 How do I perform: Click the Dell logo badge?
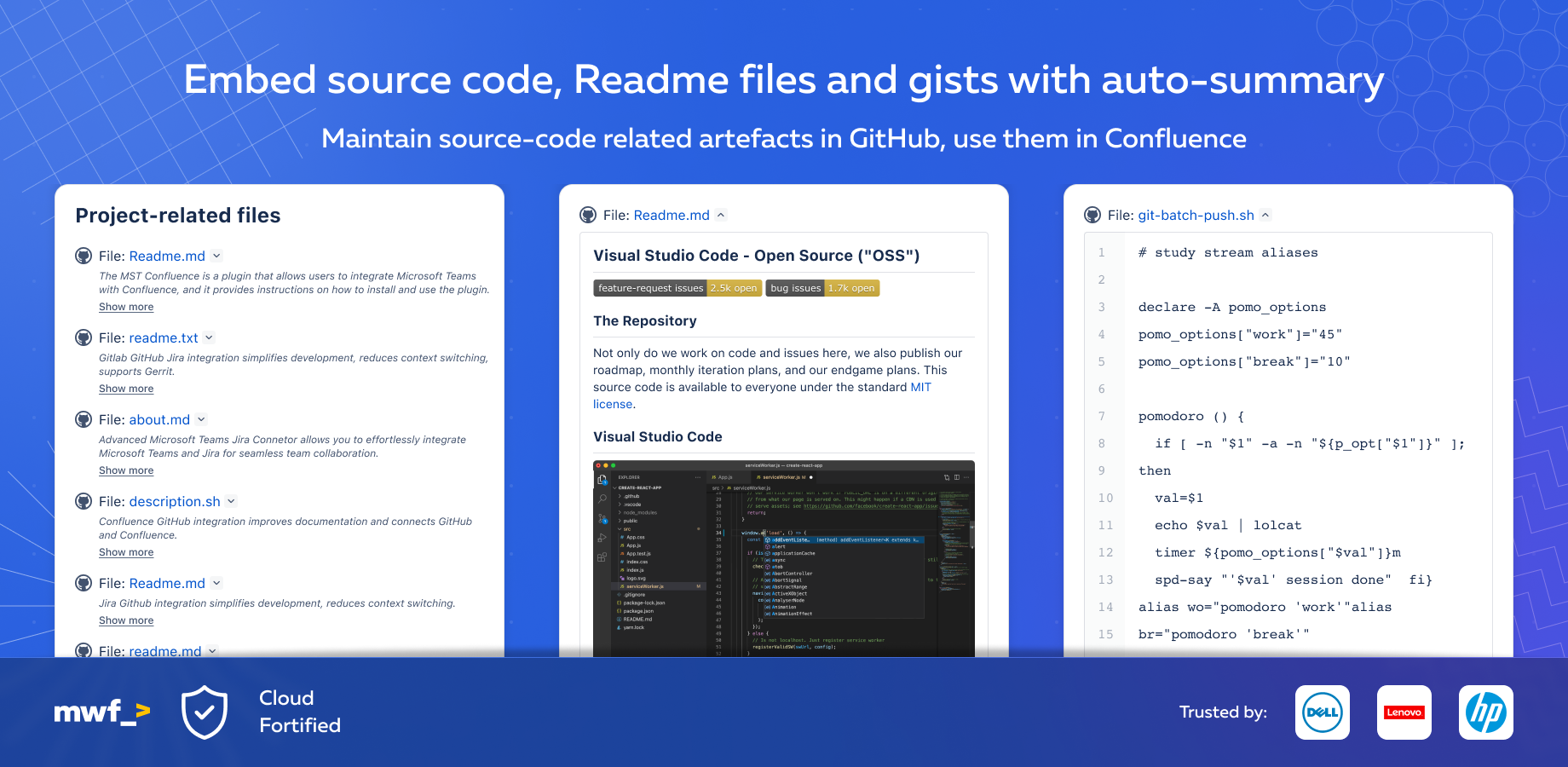pyautogui.click(x=1323, y=712)
